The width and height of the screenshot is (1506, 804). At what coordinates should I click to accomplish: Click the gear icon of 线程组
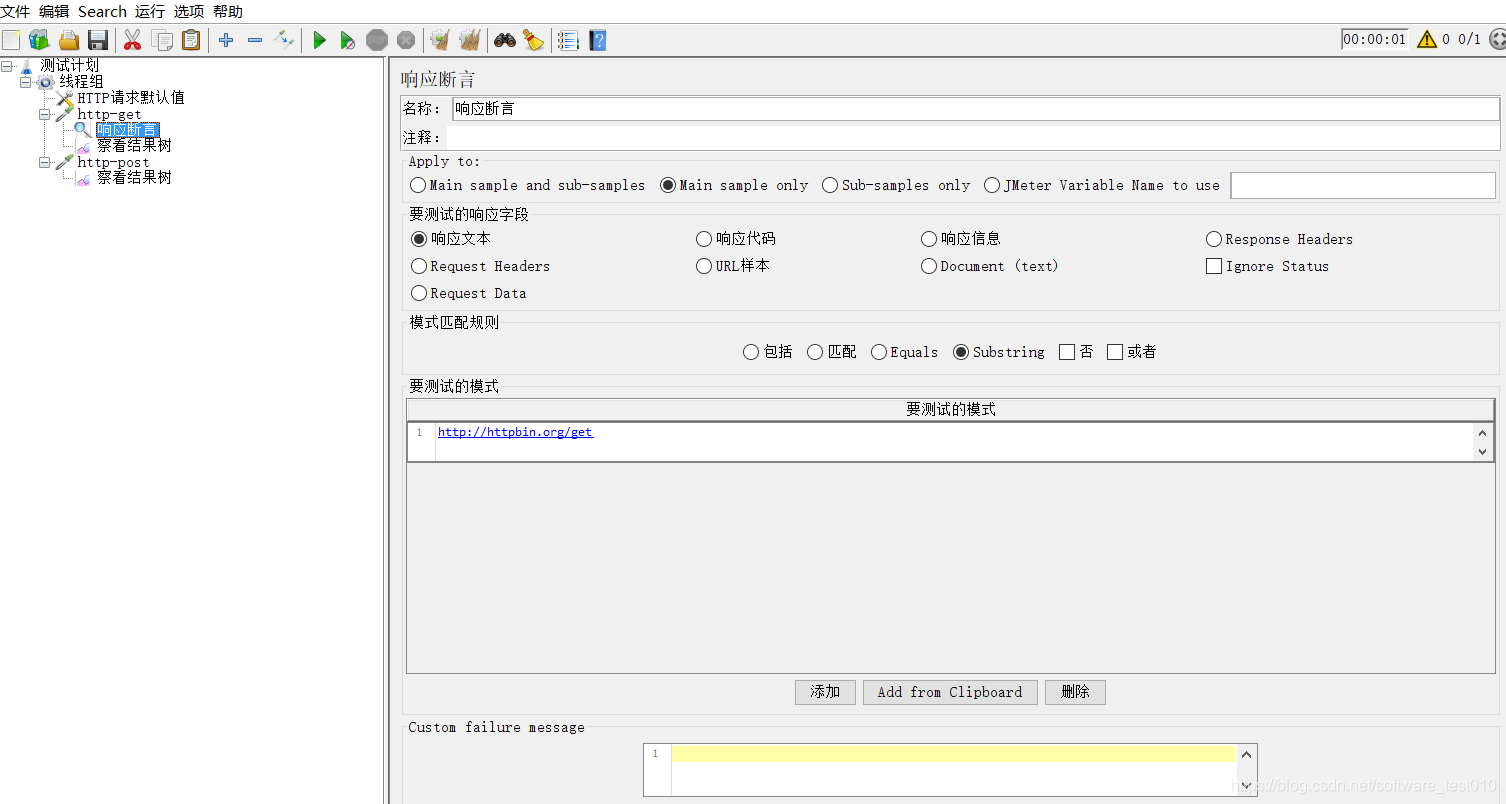[46, 82]
